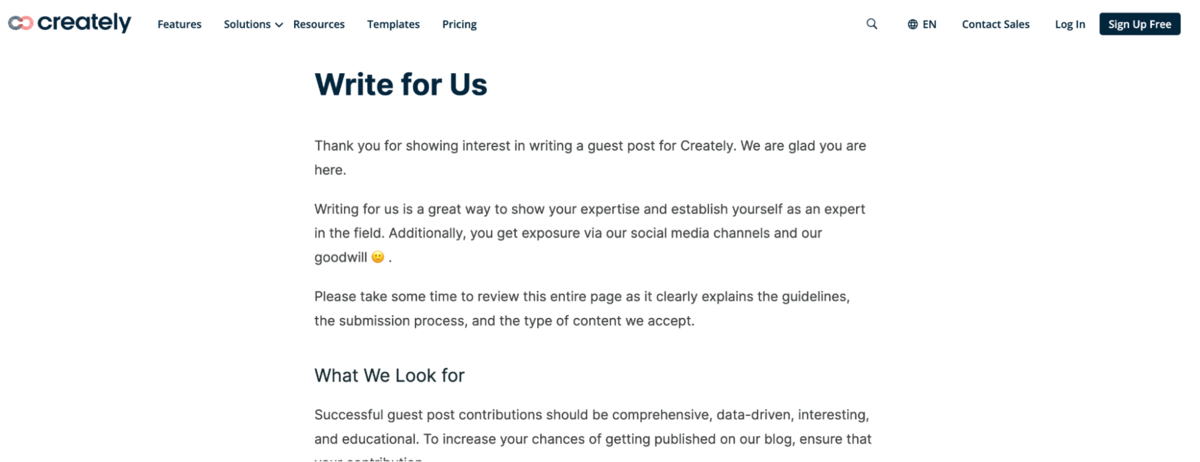The height and width of the screenshot is (462, 1200).
Task: Click the paragraph starting 'Thank you for showing'
Action: click(590, 157)
